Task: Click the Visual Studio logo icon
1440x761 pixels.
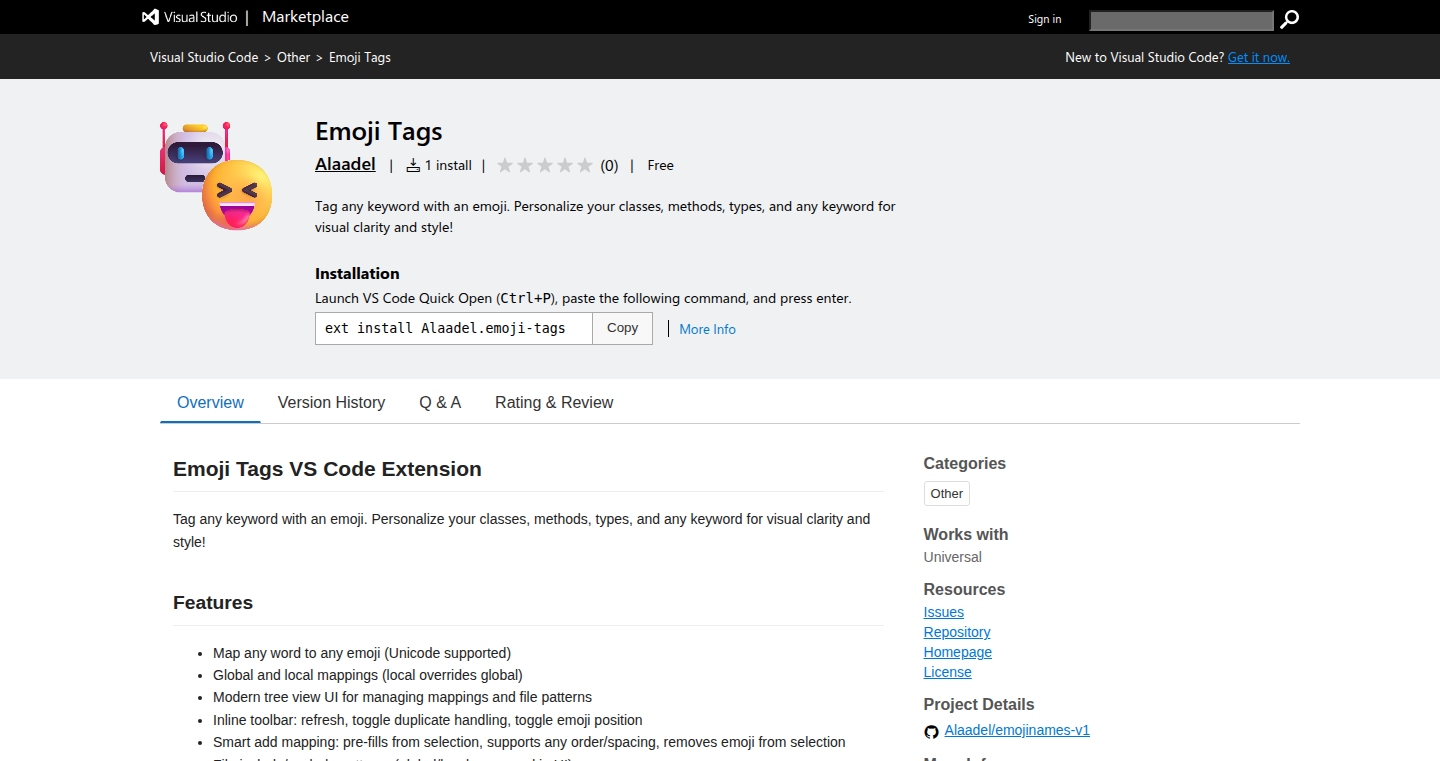Action: [x=151, y=17]
